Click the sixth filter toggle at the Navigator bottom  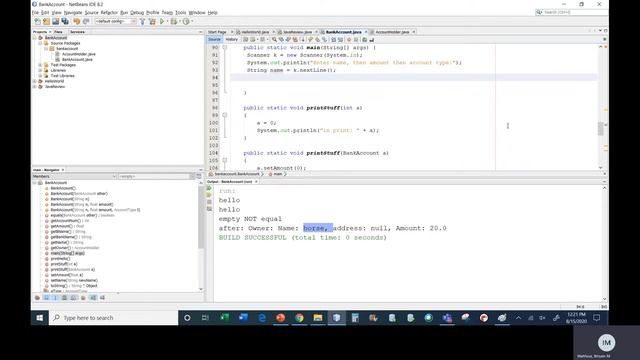83,298
